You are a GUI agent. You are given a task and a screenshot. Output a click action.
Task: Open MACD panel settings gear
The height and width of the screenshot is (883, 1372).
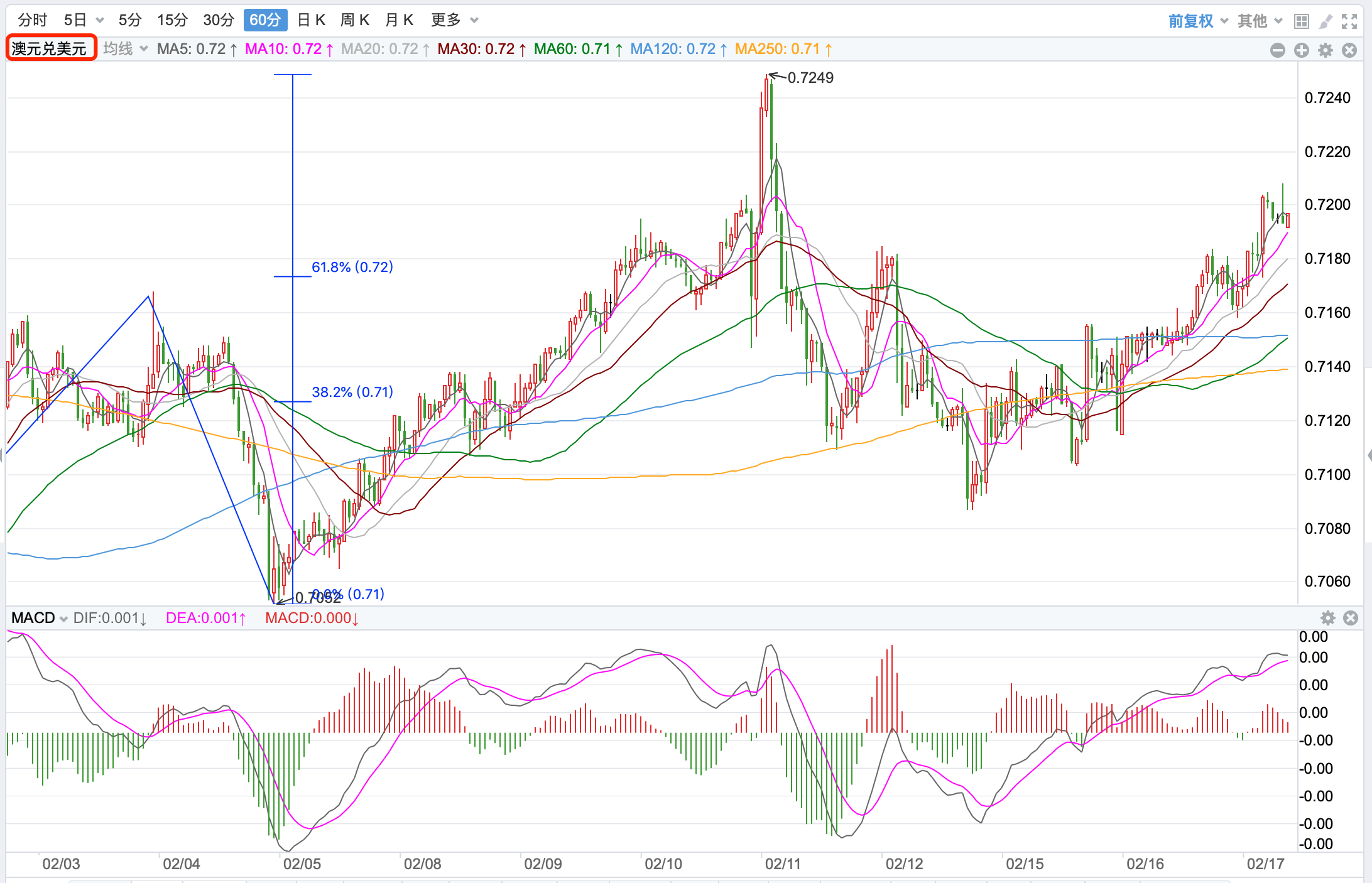[x=1327, y=618]
